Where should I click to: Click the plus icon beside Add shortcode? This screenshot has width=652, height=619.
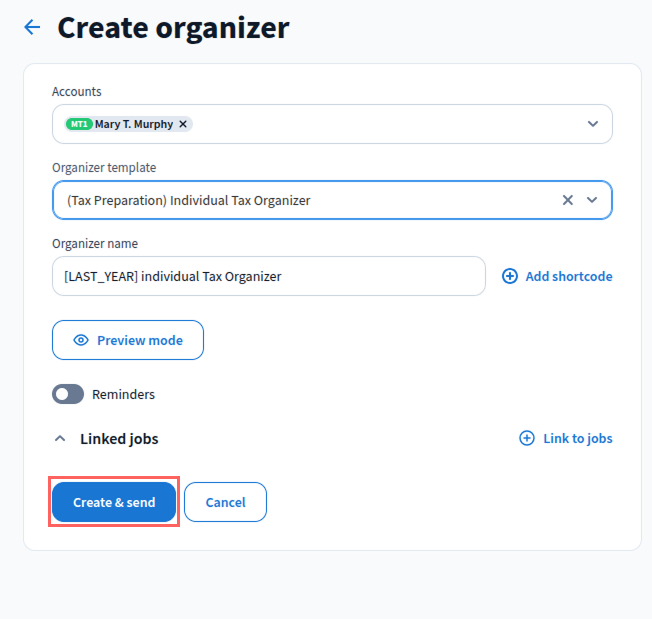pyautogui.click(x=510, y=276)
